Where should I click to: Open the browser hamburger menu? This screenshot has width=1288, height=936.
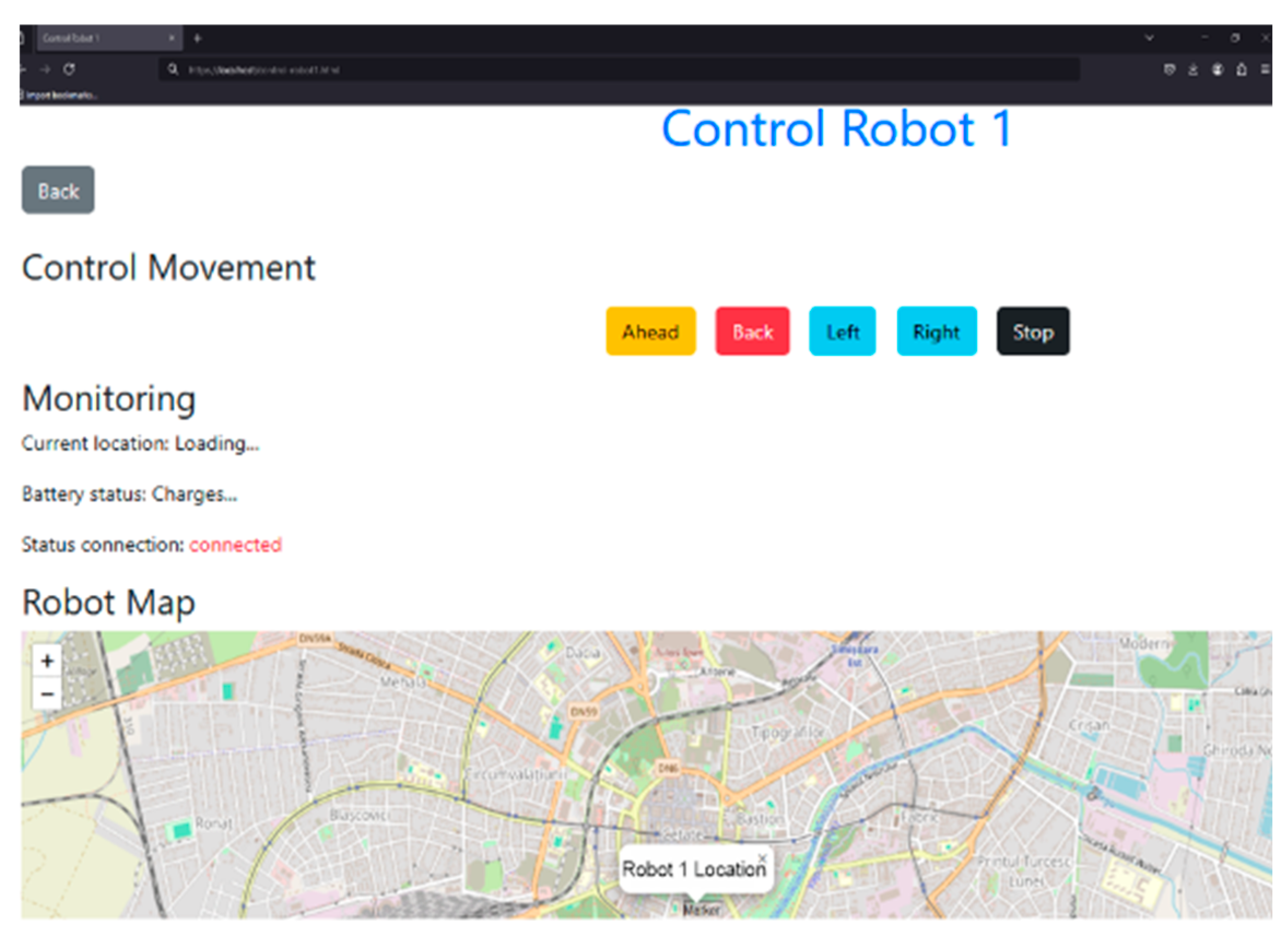[1265, 69]
